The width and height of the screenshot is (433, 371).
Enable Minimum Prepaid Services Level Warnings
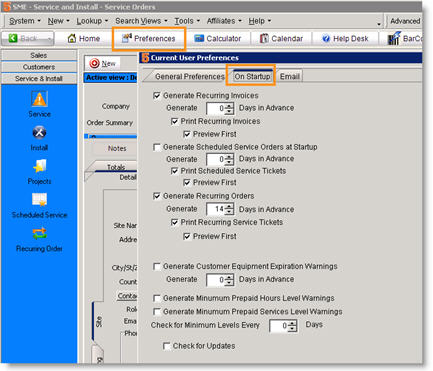click(x=157, y=312)
